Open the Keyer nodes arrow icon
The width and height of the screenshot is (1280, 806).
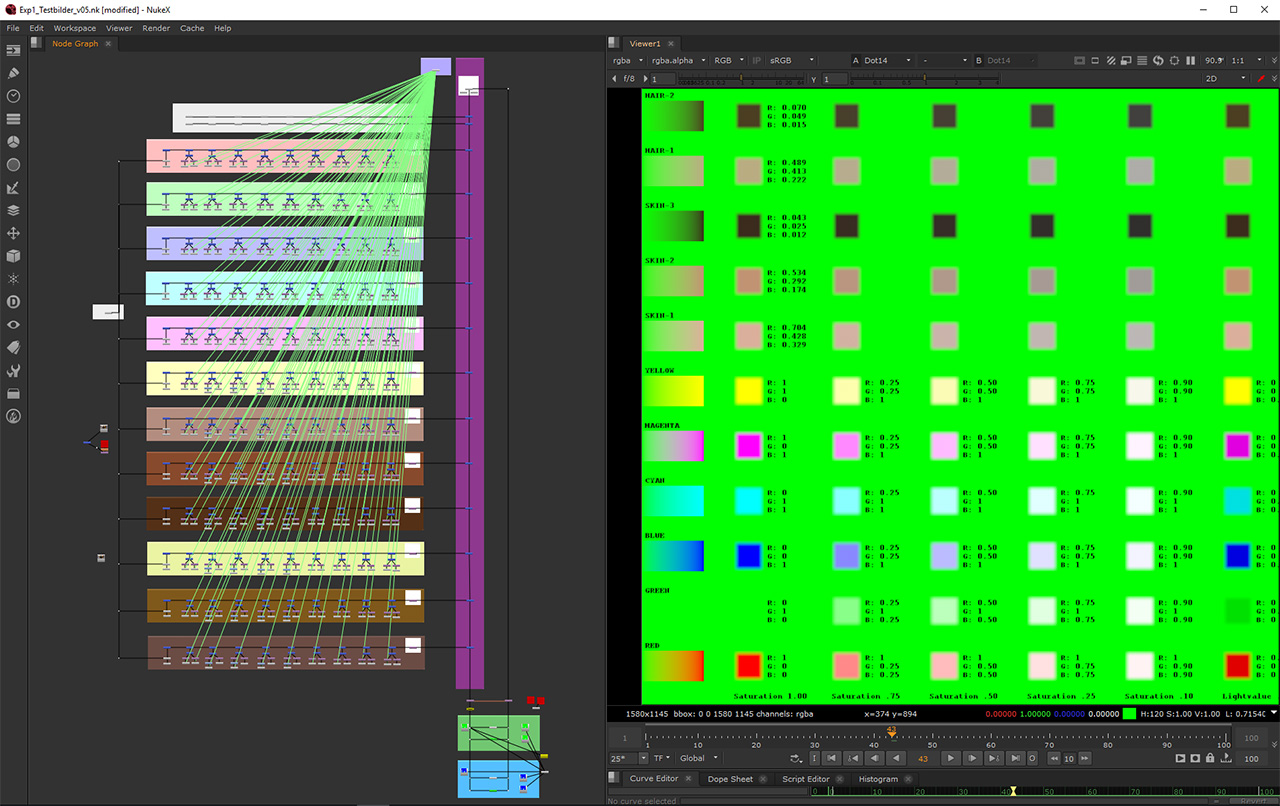(14, 187)
